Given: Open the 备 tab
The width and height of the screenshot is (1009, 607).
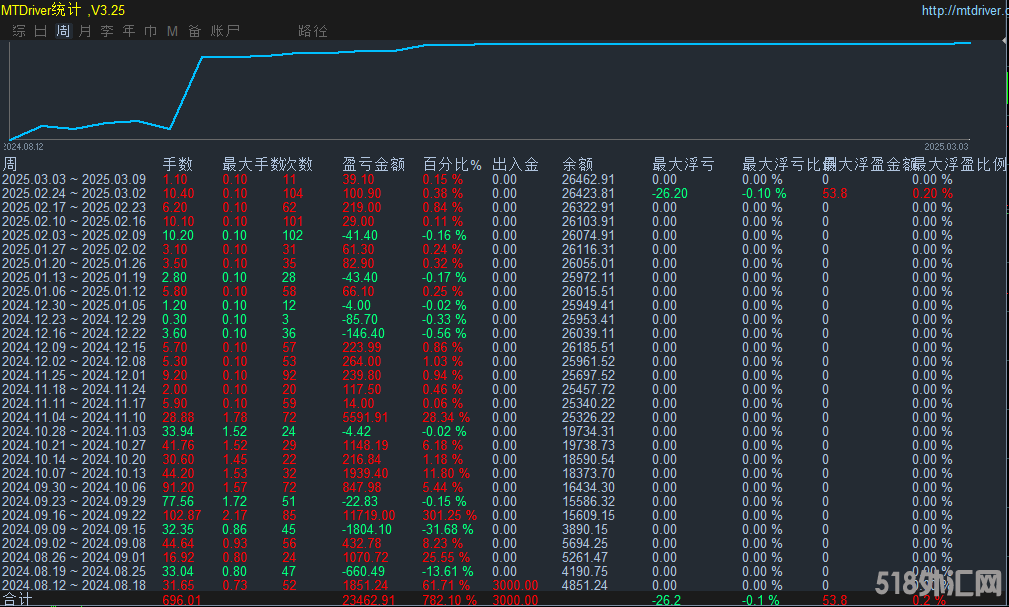Looking at the screenshot, I should tap(194, 31).
